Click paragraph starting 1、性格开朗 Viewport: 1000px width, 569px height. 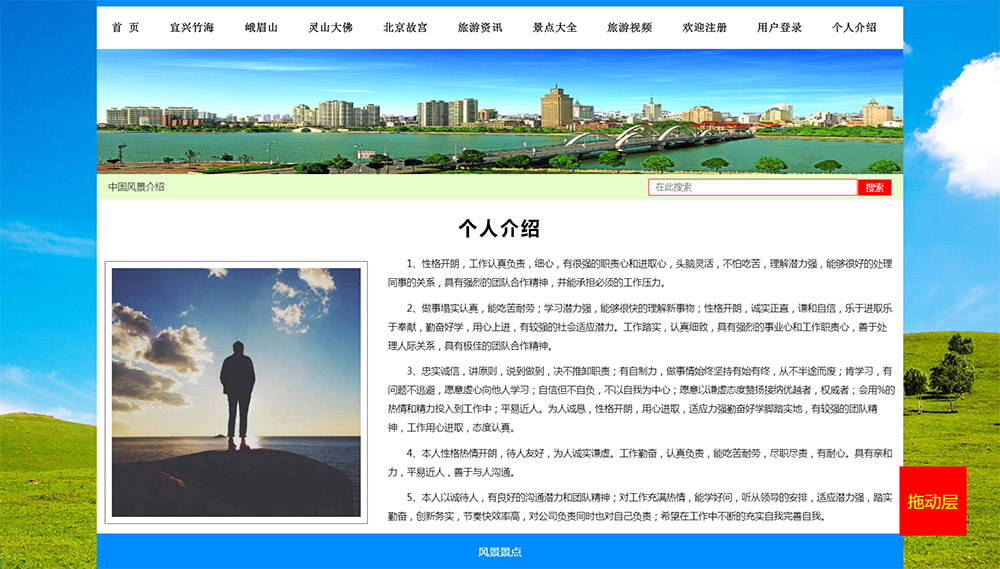pos(641,273)
